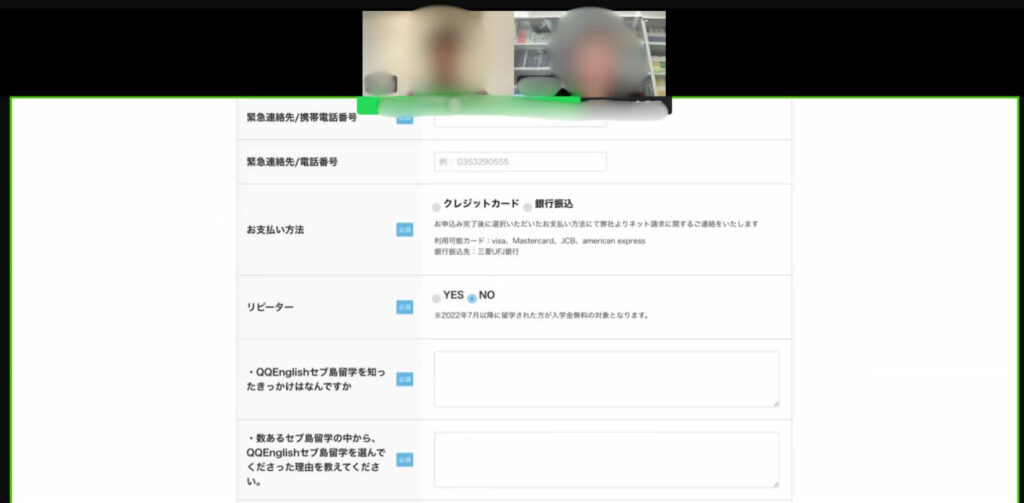The image size is (1024, 503).
Task: Click the 緊急連絡先/電話番号 label text
Action: pyautogui.click(x=292, y=162)
